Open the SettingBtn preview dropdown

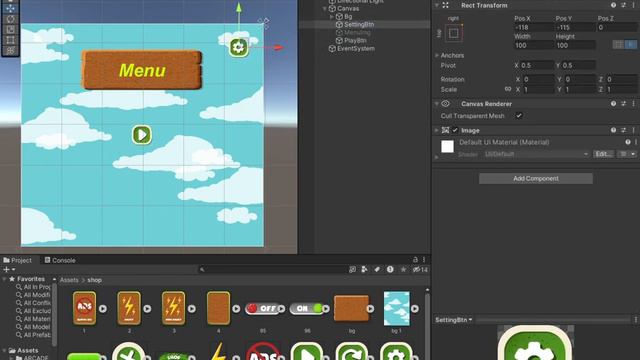click(453, 320)
